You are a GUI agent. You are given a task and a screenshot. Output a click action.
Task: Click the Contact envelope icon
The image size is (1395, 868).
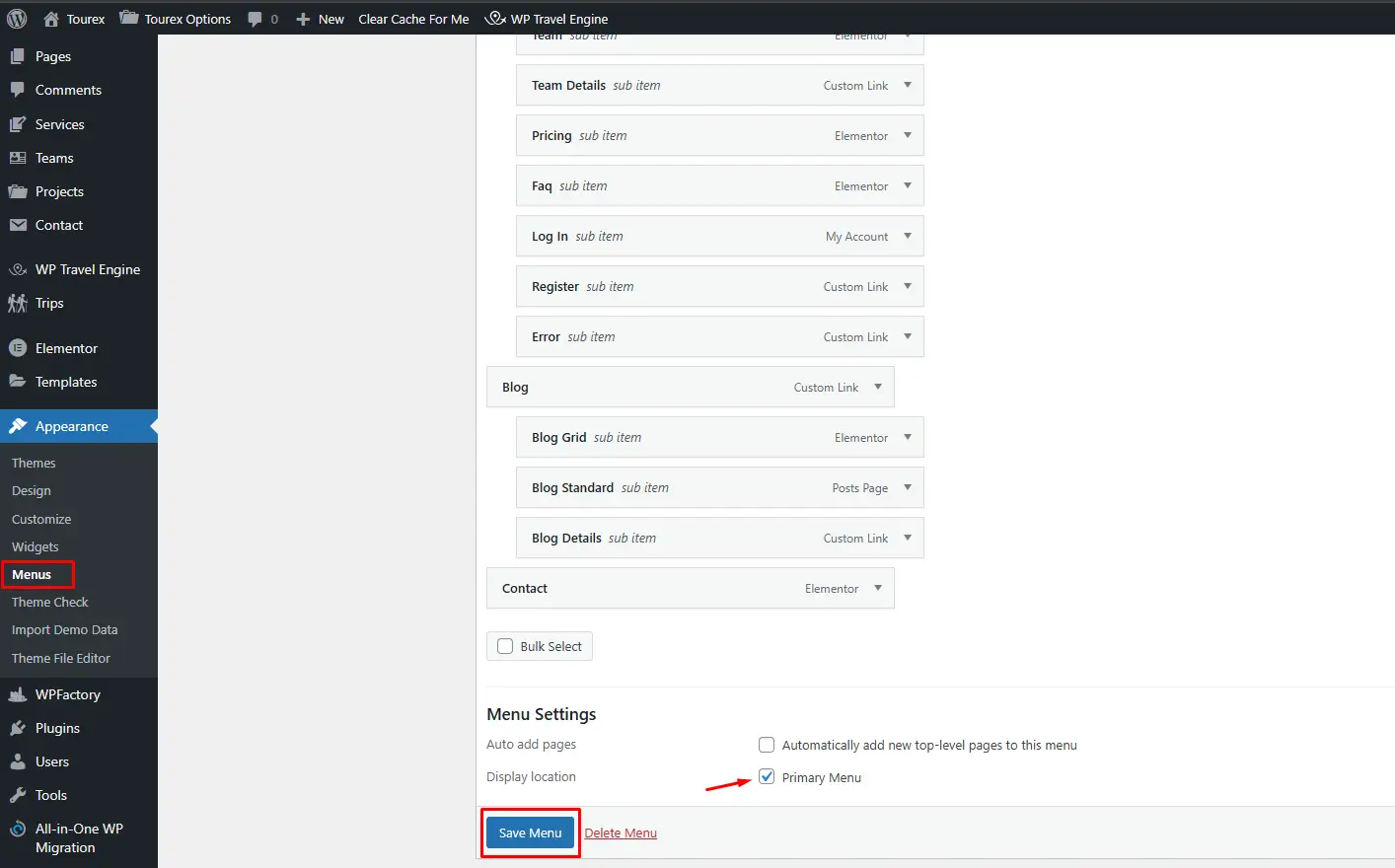pos(17,225)
